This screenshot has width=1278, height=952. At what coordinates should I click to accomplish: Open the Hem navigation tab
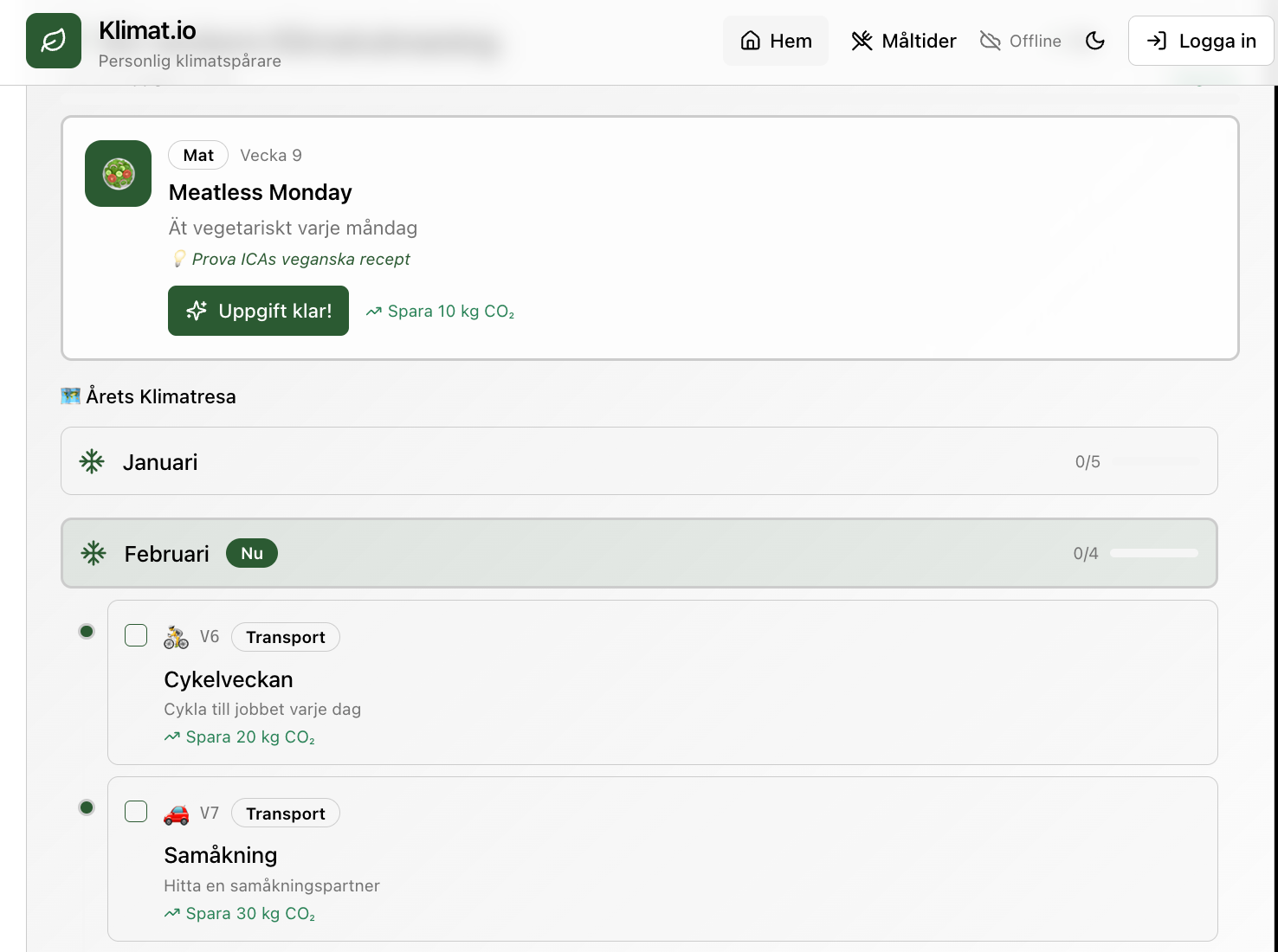(x=776, y=41)
